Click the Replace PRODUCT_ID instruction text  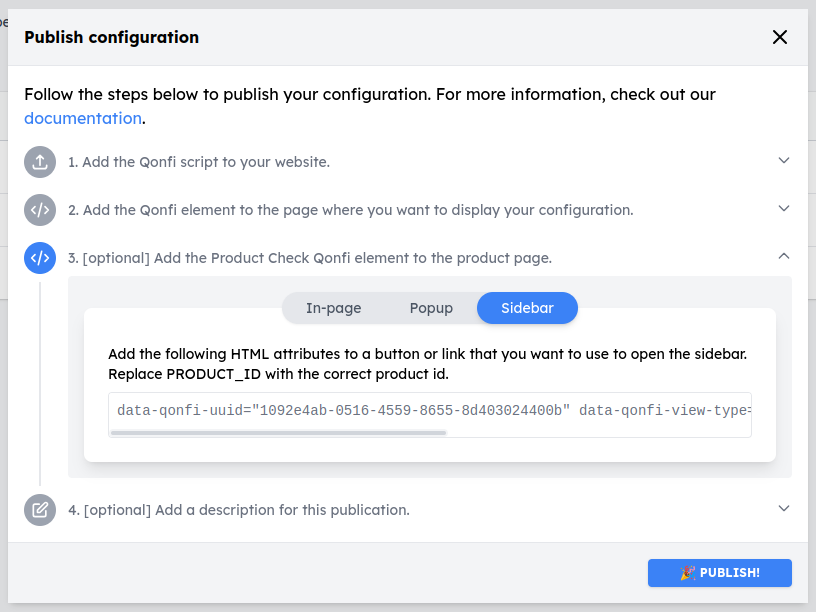(x=278, y=374)
